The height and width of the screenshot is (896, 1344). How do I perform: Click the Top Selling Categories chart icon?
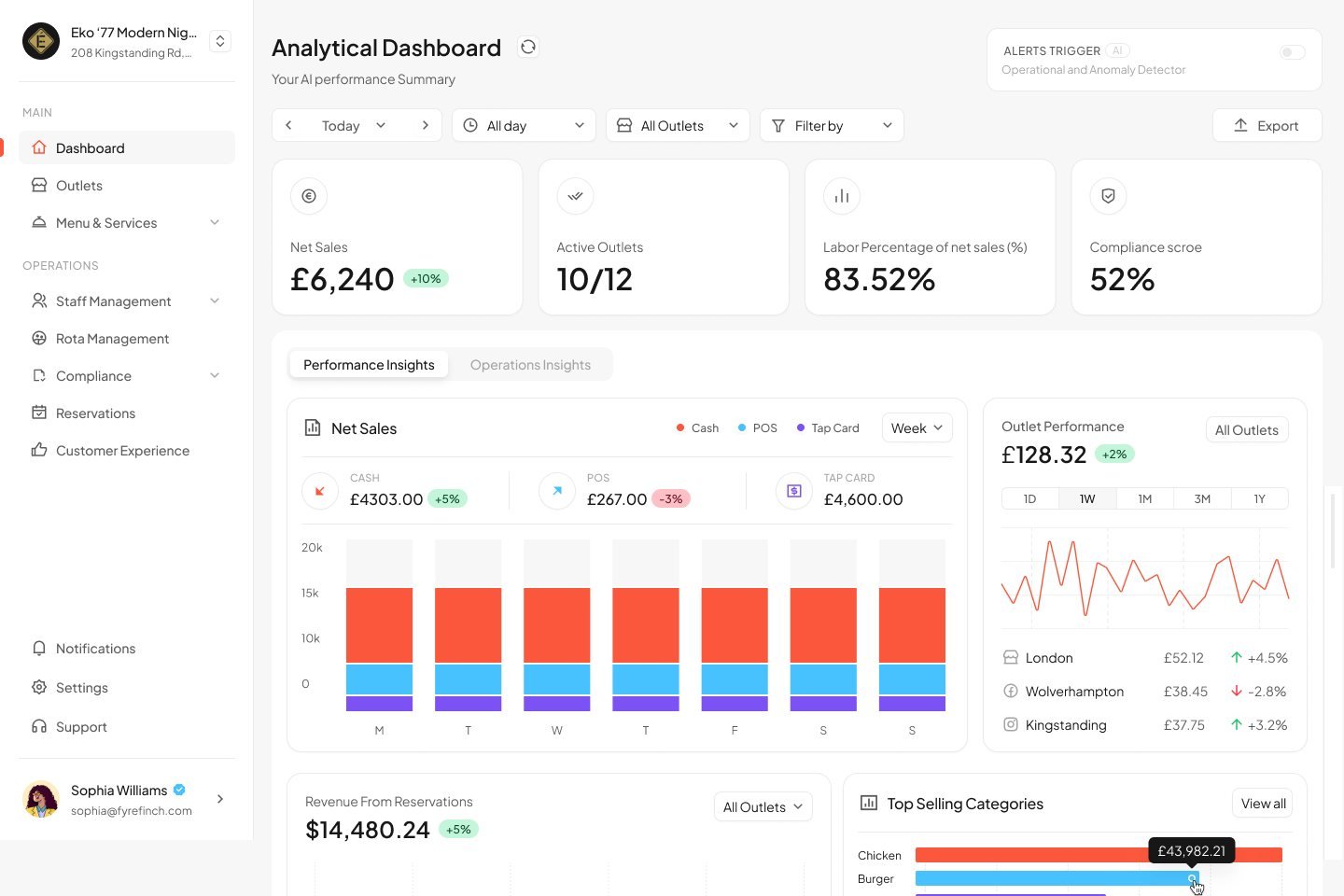869,803
